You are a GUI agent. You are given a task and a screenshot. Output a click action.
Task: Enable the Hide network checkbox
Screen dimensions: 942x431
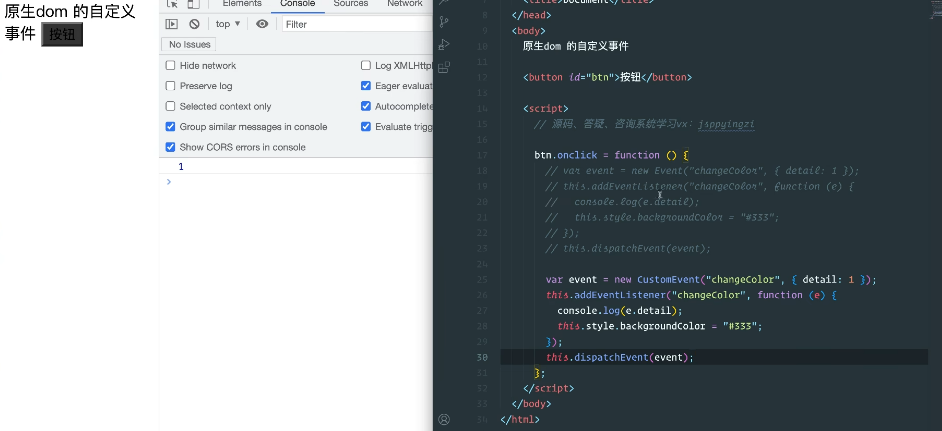tap(170, 66)
